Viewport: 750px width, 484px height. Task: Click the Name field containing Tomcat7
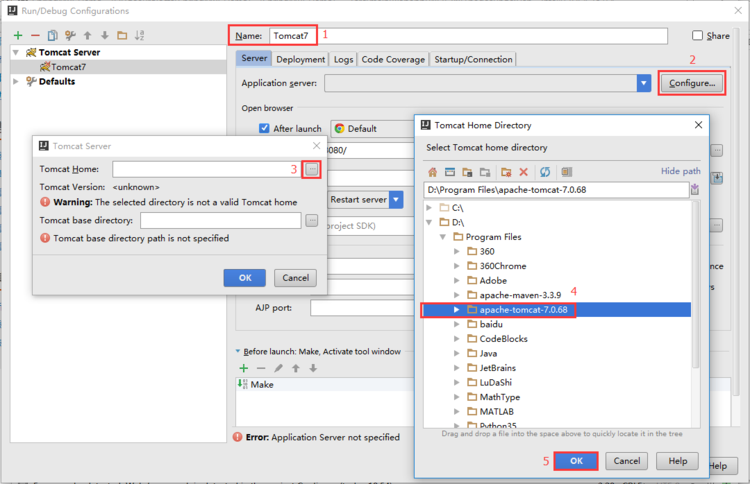click(468, 36)
